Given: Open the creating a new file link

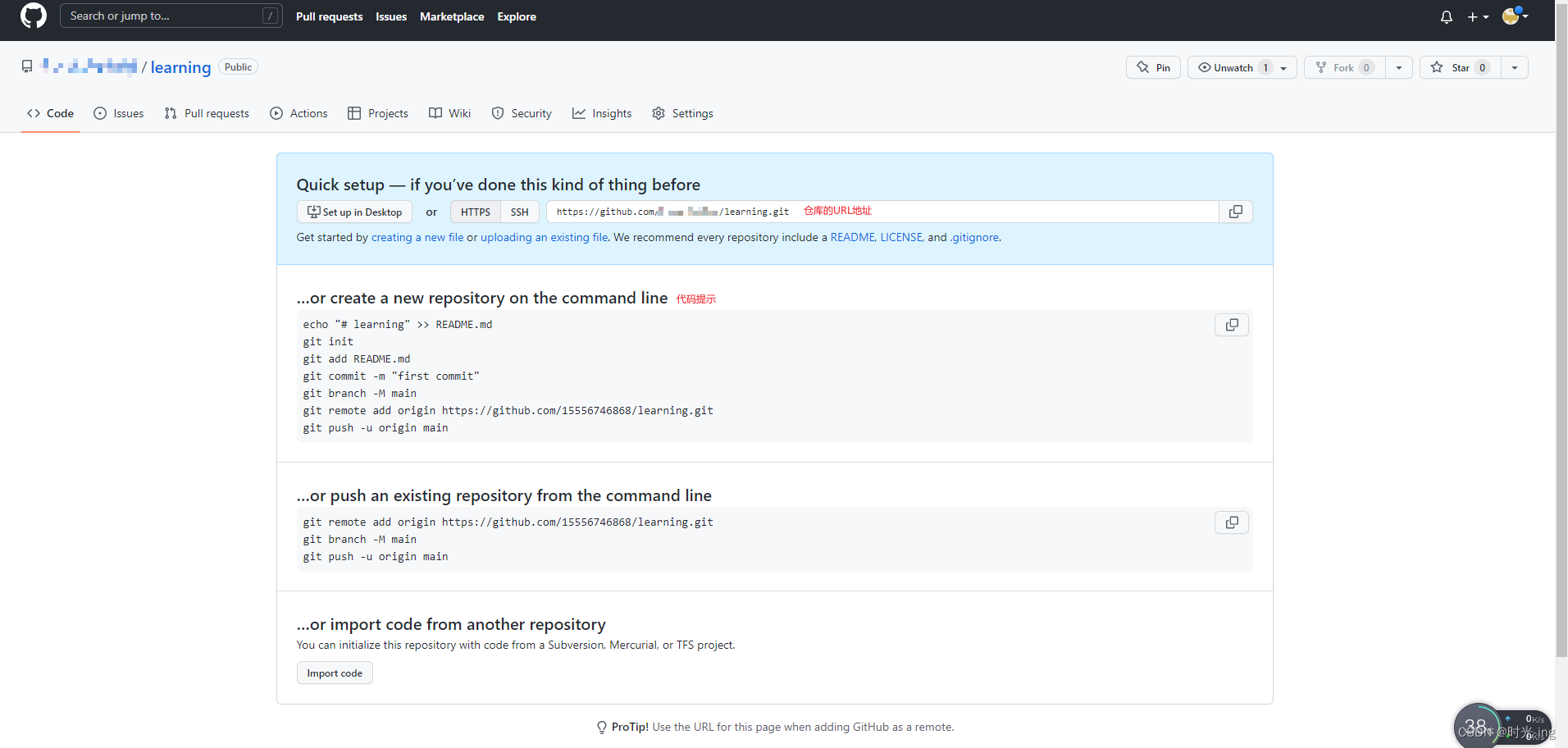Looking at the screenshot, I should [417, 237].
